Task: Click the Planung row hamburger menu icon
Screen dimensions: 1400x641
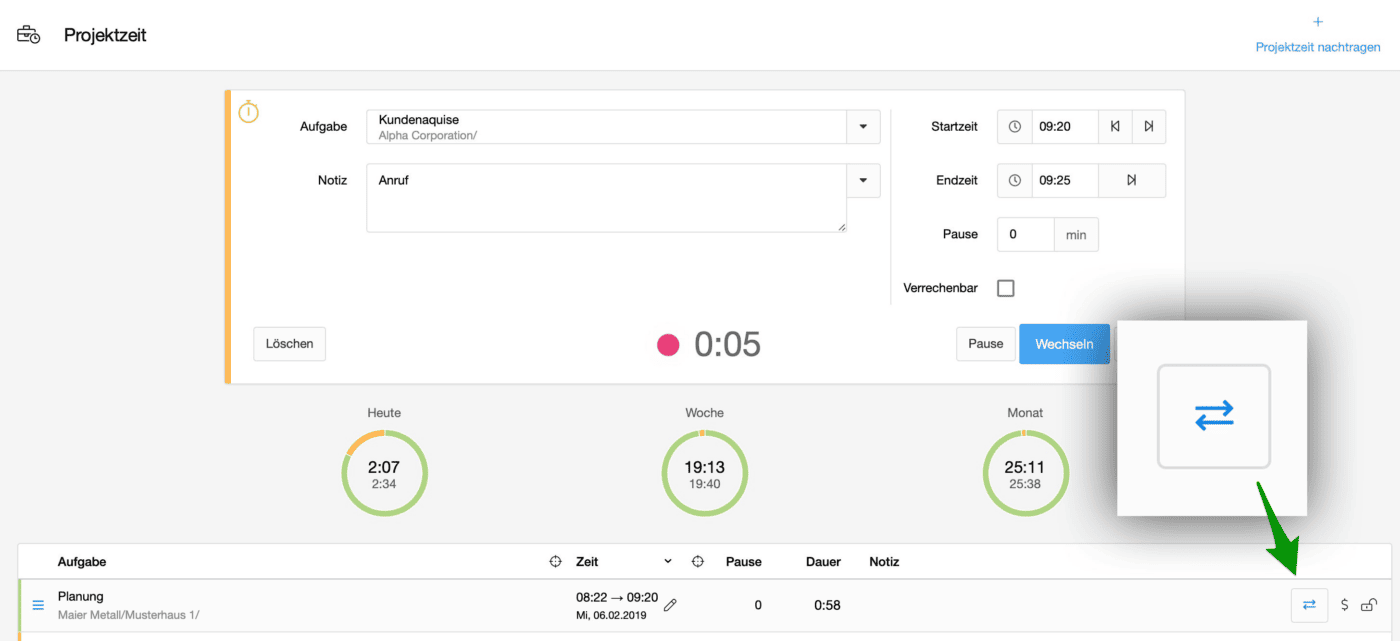Action: pos(39,605)
